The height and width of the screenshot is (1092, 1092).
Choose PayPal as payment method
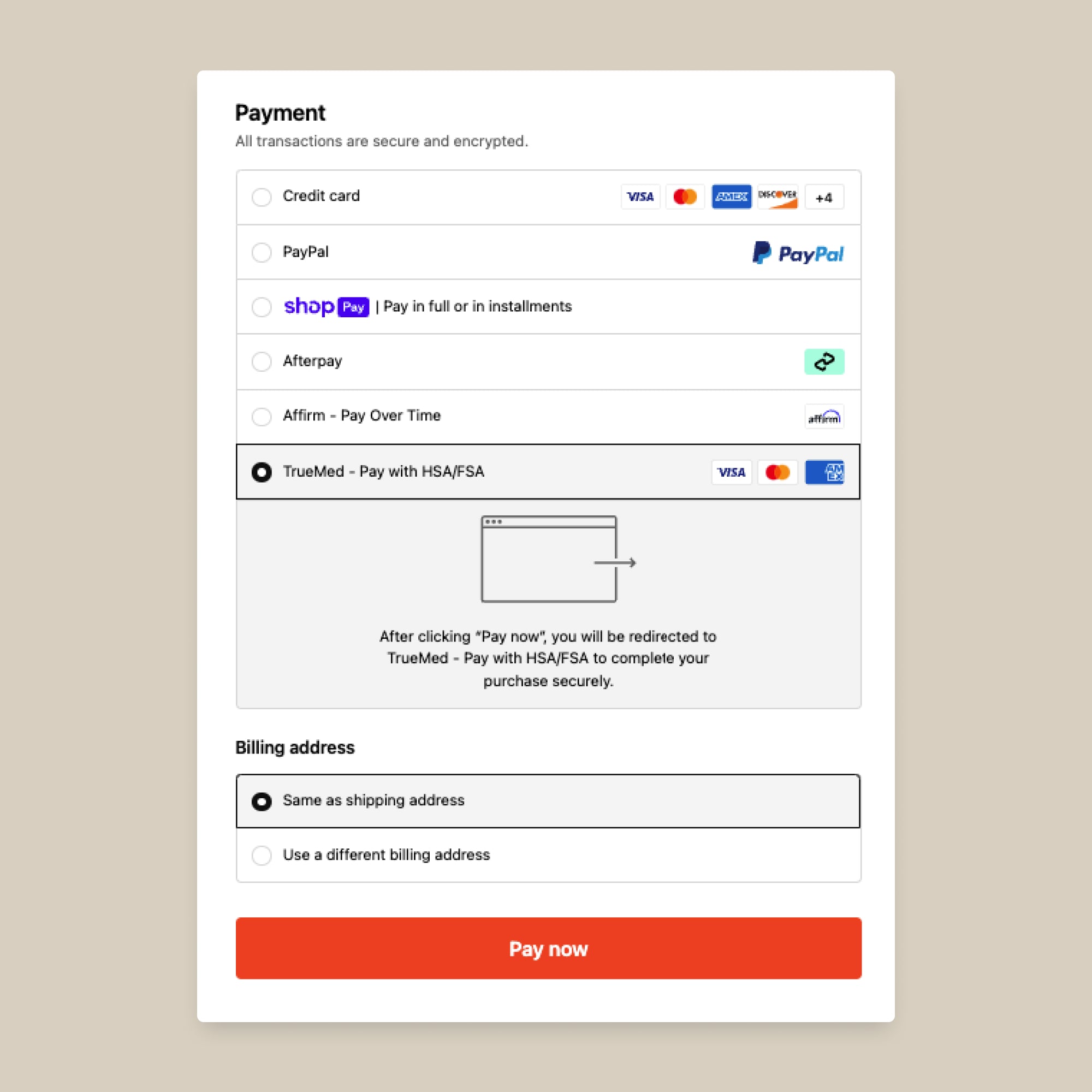click(262, 252)
